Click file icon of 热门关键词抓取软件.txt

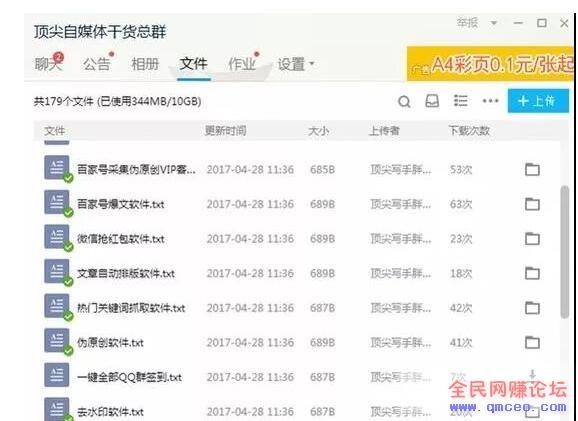(x=57, y=306)
